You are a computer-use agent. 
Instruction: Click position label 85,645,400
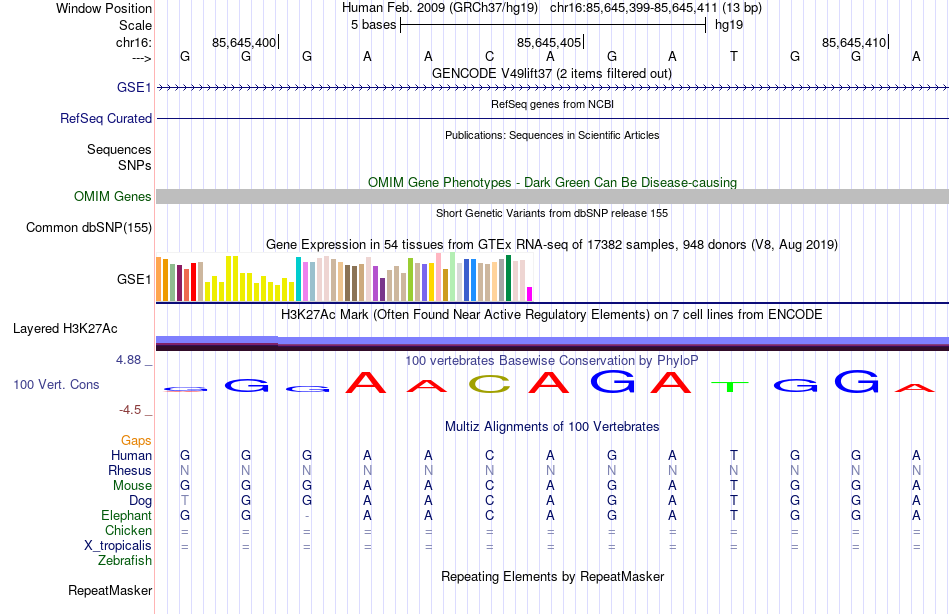(244, 42)
